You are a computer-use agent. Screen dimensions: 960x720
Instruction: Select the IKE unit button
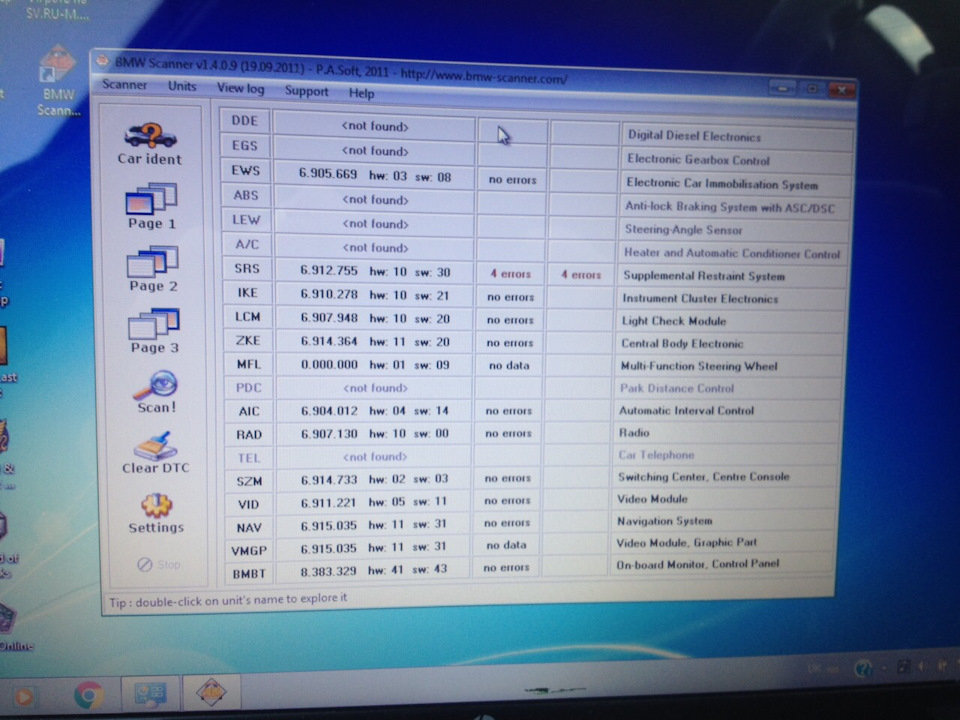point(247,293)
